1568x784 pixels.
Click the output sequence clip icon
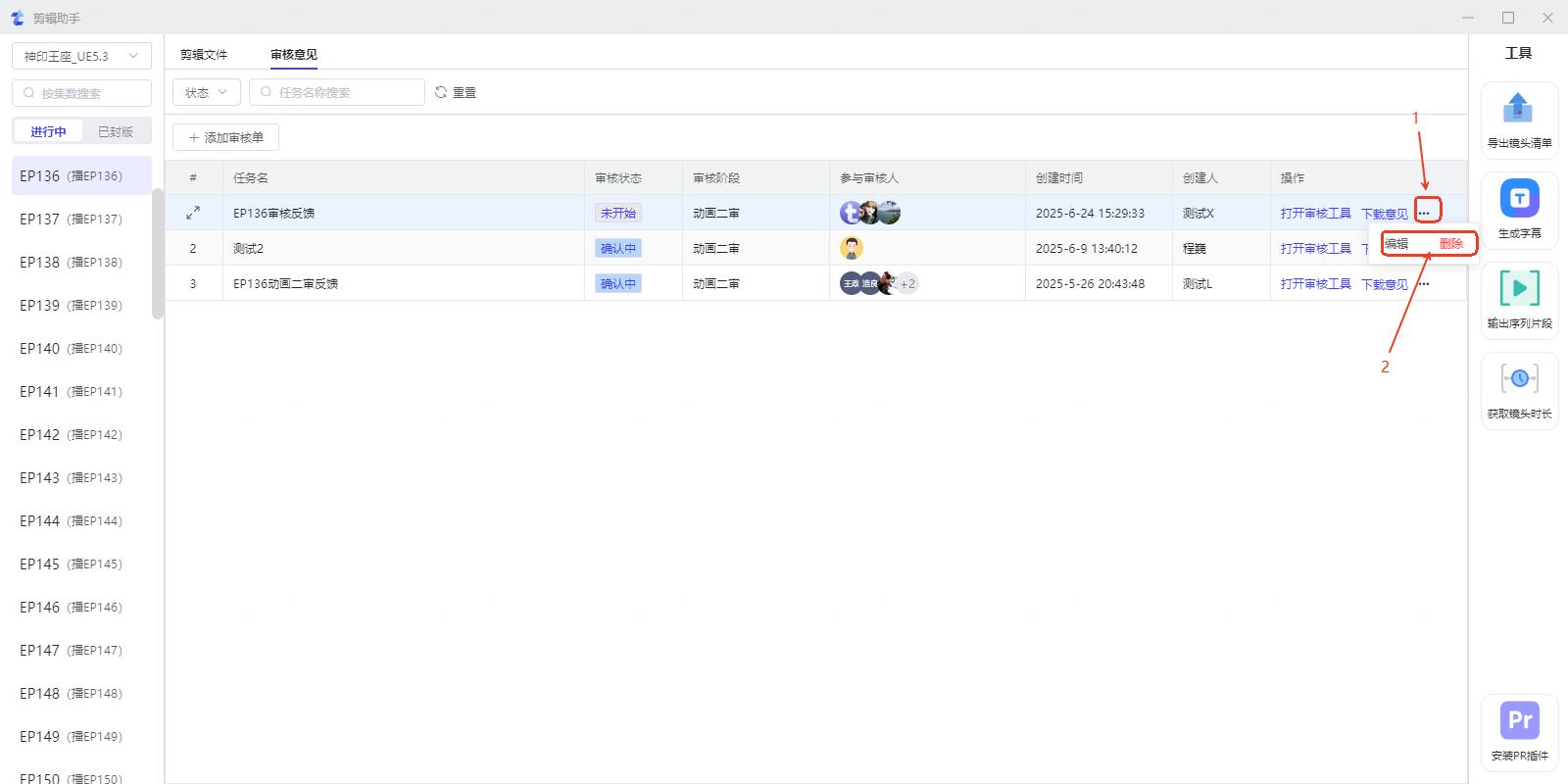tap(1519, 289)
